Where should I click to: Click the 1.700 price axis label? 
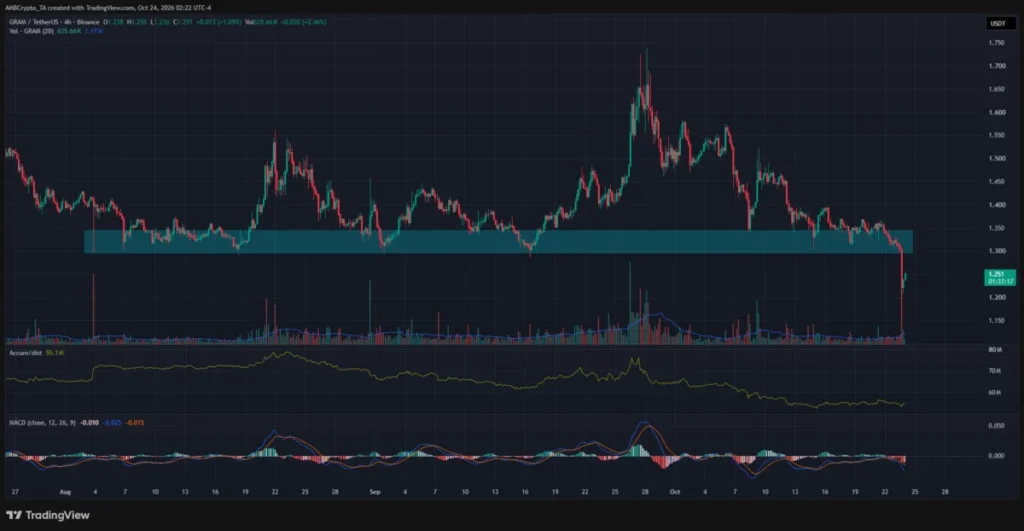[x=997, y=66]
